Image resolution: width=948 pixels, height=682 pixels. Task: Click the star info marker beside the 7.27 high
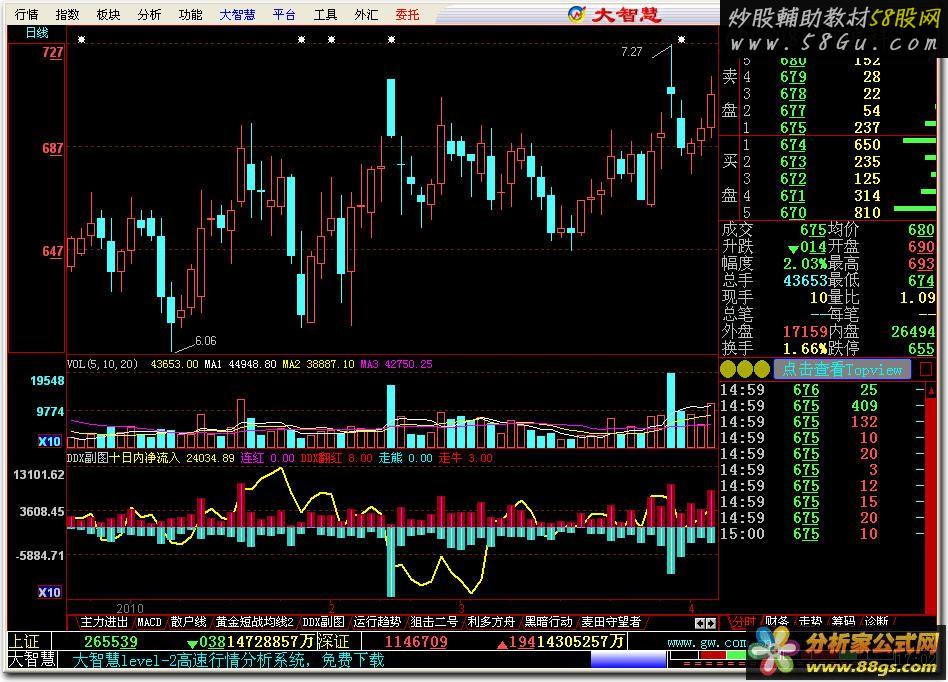coord(681,39)
